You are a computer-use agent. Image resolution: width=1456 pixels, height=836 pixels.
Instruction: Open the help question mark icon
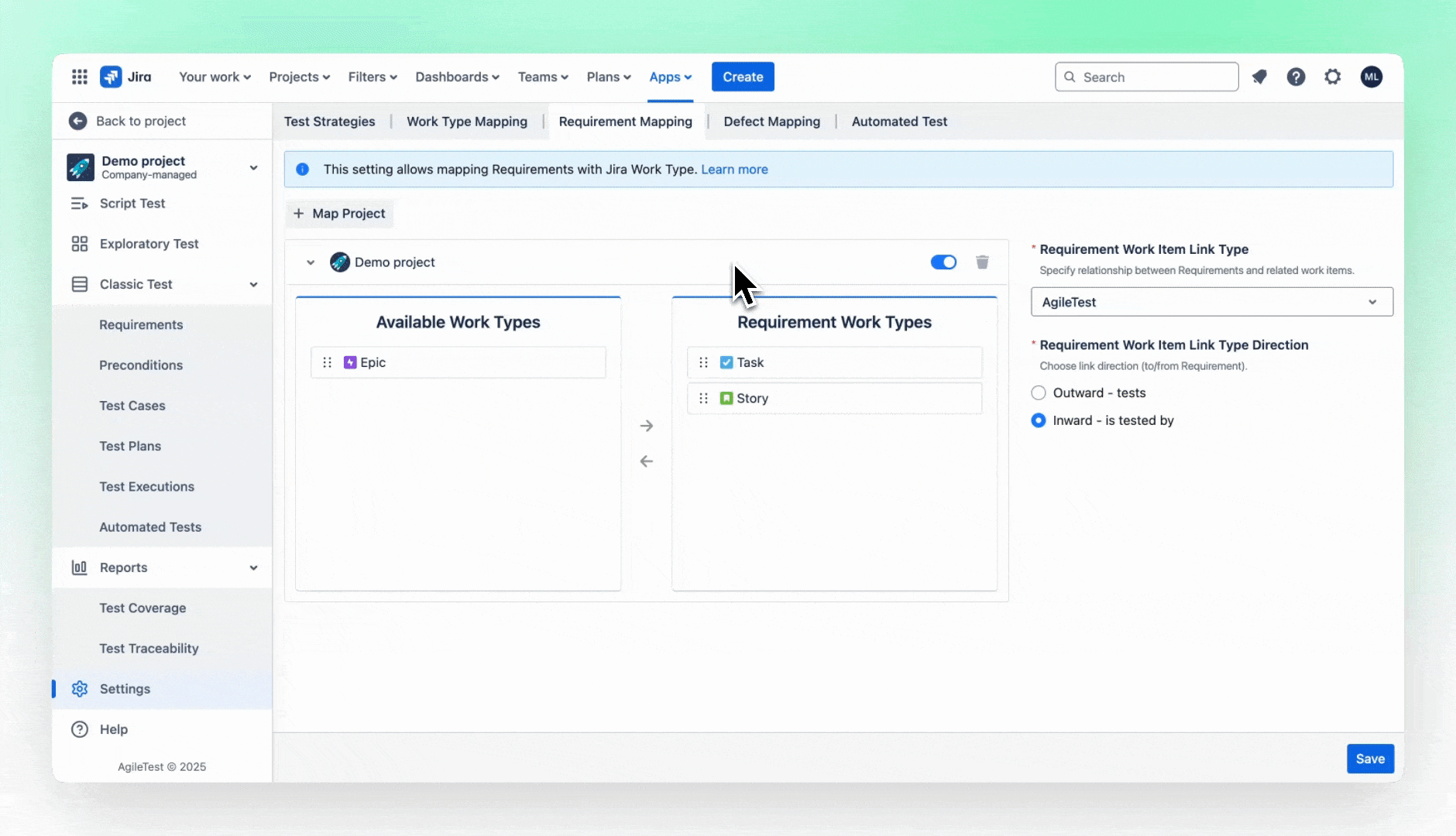pos(1296,77)
